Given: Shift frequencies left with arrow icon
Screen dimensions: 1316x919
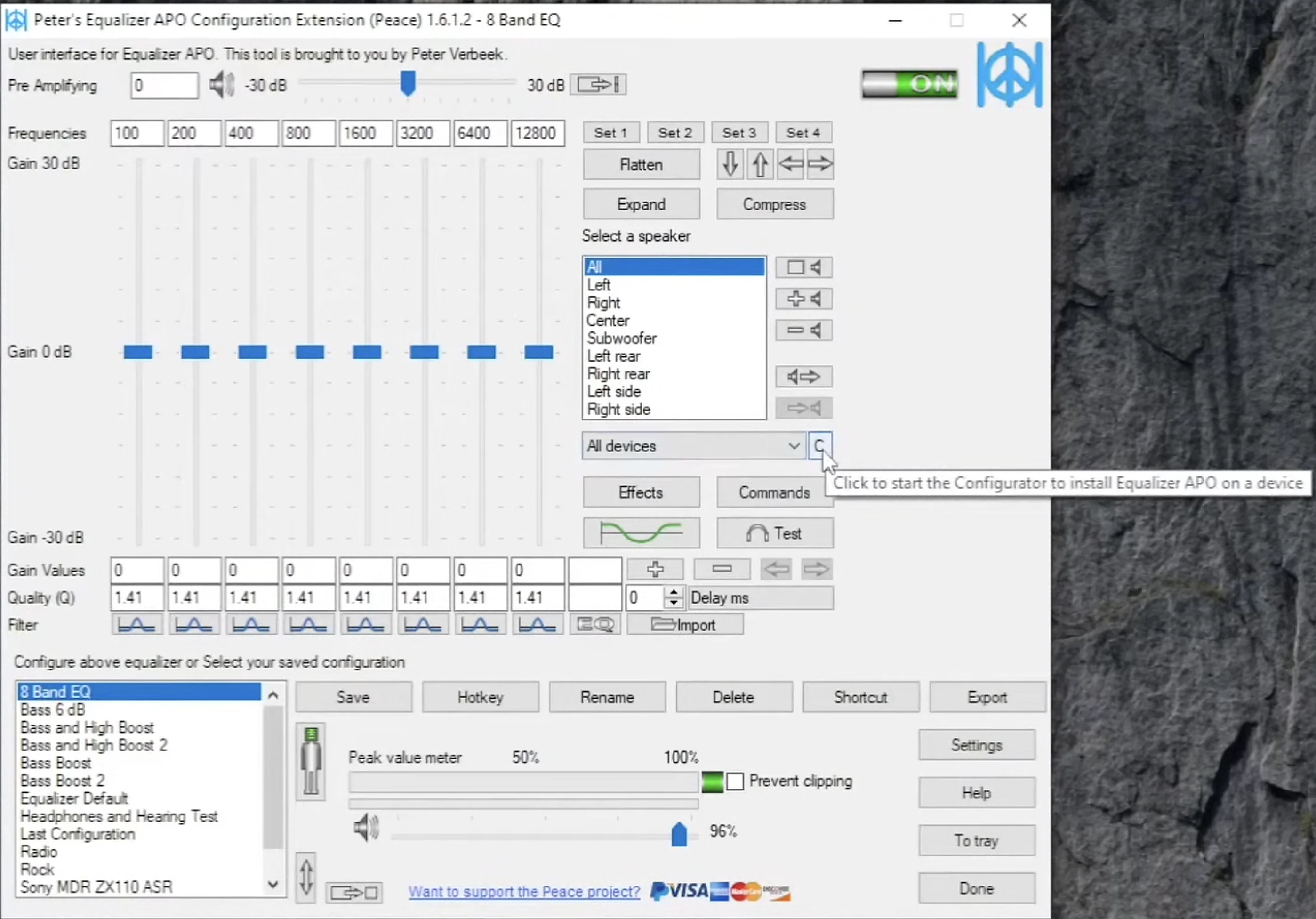Looking at the screenshot, I should click(x=790, y=164).
